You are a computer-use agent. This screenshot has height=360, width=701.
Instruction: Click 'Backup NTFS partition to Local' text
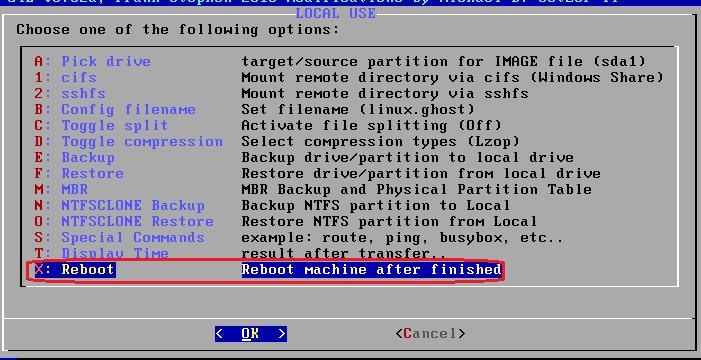[376, 206]
